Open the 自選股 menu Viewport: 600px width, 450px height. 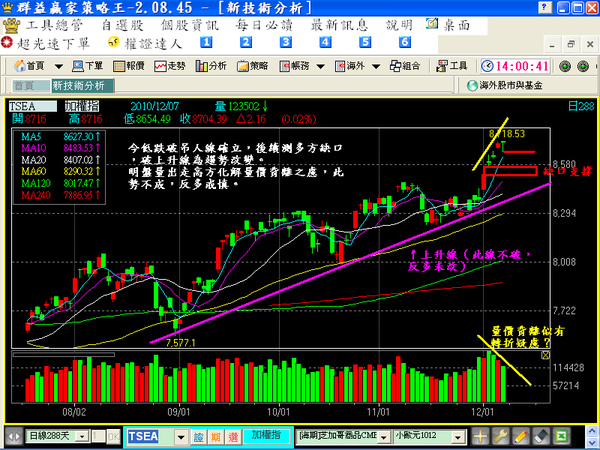(122, 26)
